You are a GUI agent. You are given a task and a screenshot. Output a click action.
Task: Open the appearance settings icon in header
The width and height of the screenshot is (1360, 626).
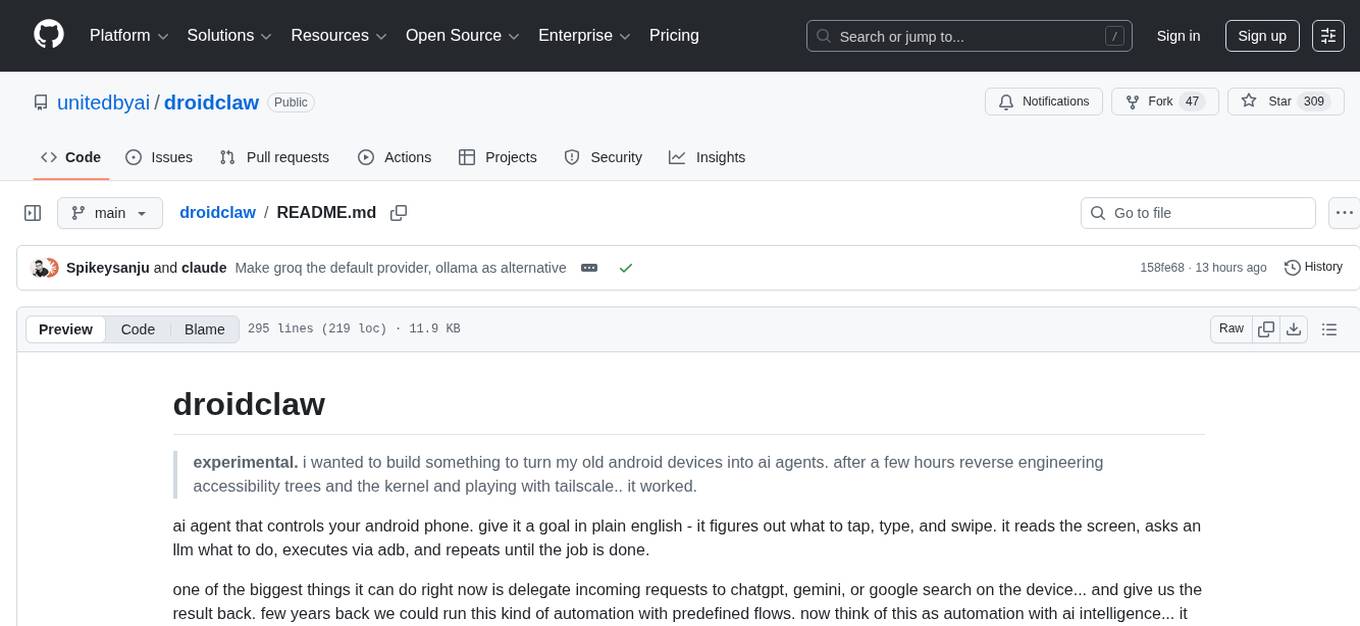[x=1328, y=36]
